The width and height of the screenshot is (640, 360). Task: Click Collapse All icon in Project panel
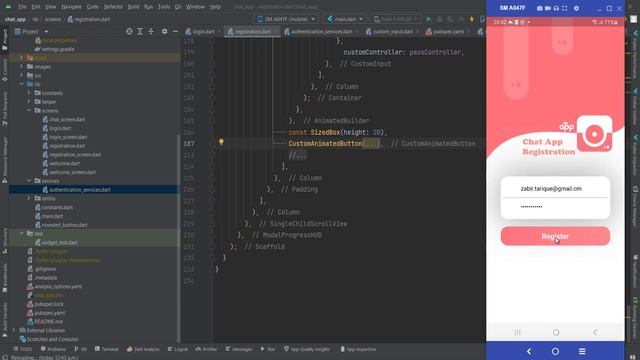[x=151, y=31]
